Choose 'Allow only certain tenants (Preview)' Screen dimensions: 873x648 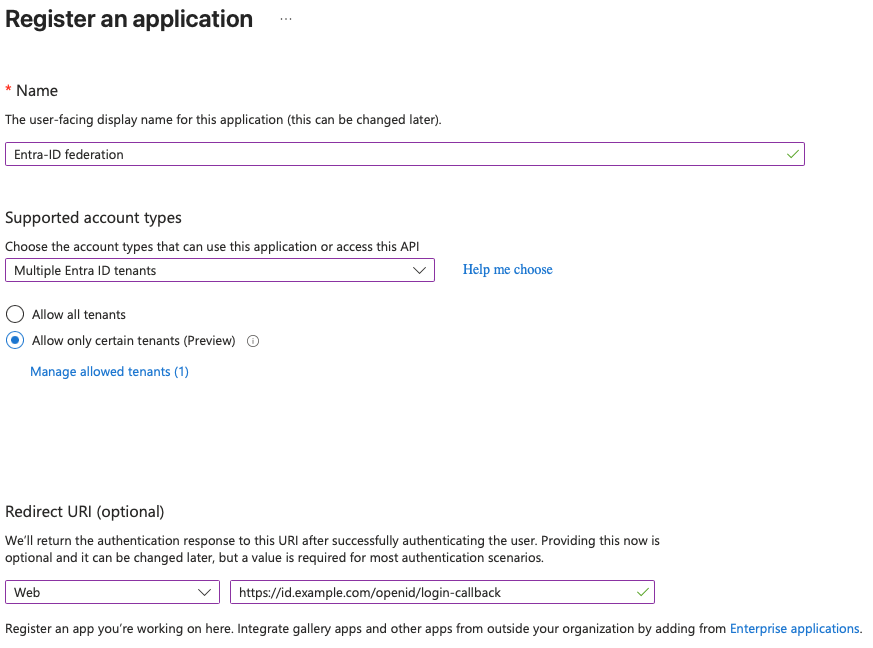click(x=14, y=340)
